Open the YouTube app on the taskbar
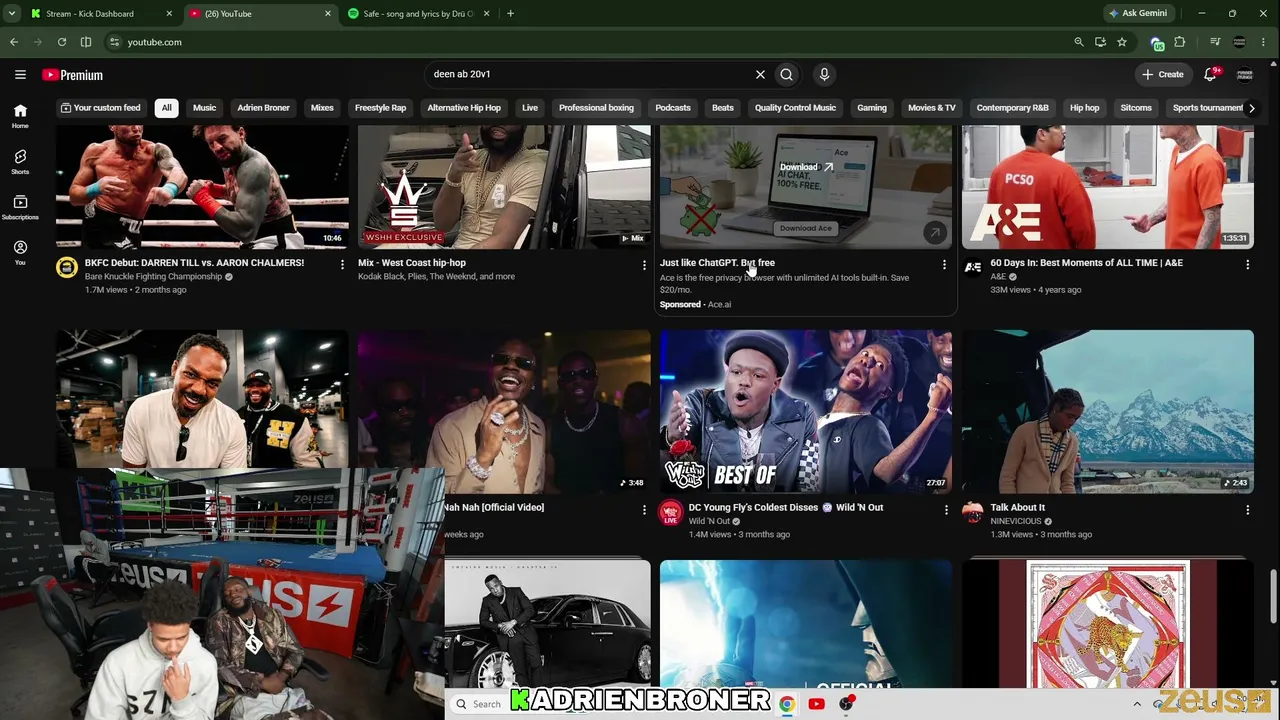This screenshot has width=1280, height=720. tap(817, 704)
